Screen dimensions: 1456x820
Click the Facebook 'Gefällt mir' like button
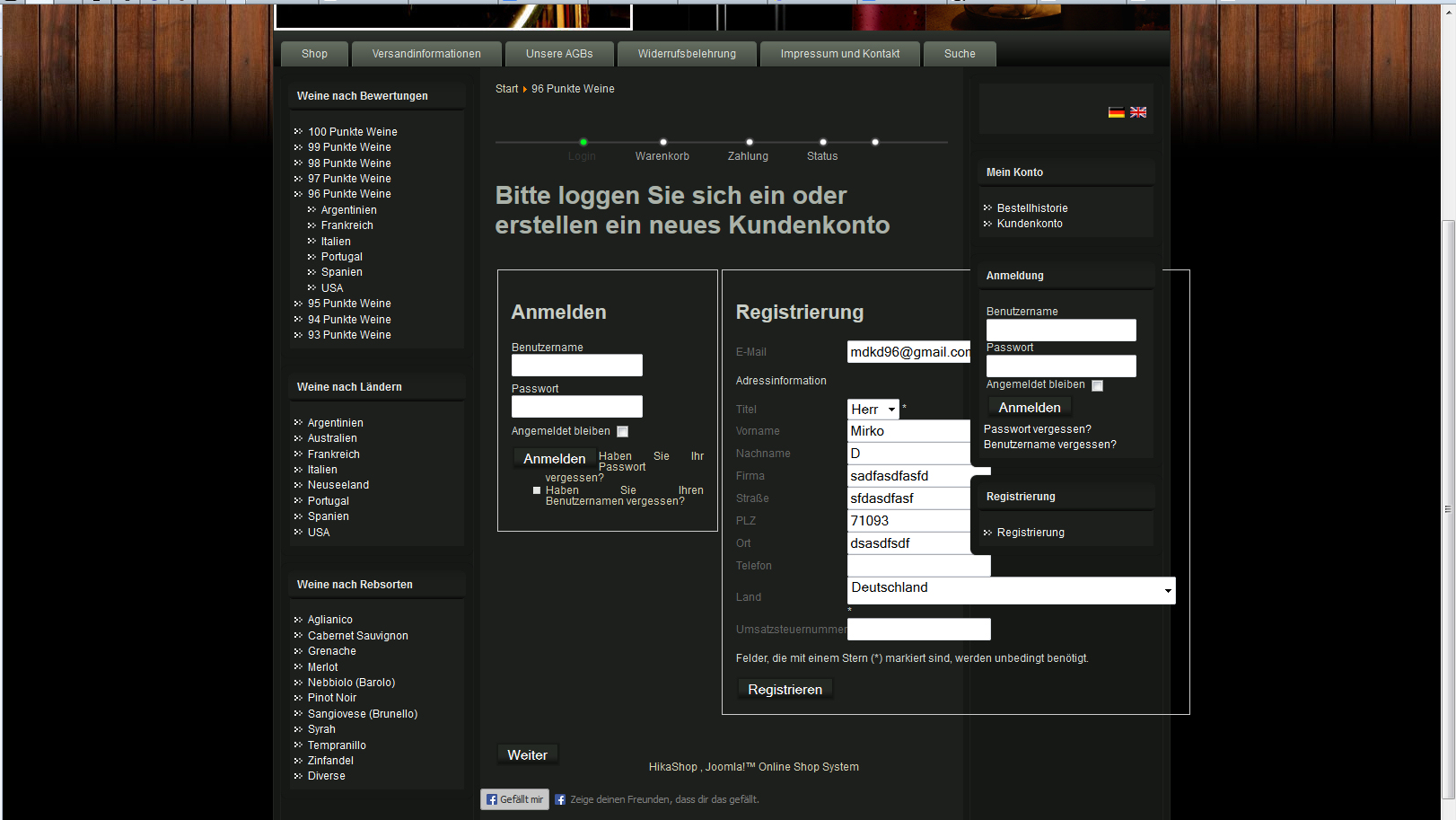pos(514,799)
